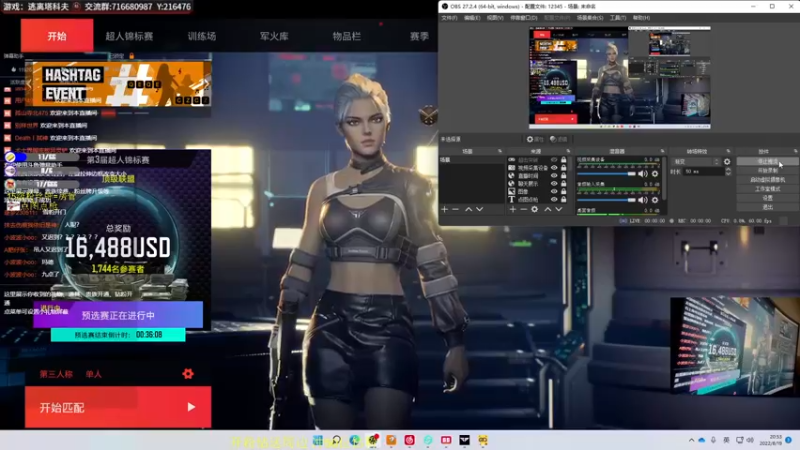This screenshot has width=800, height=450.
Task: Undock the OBS Scenes panel via its corner icon
Action: click(x=499, y=151)
